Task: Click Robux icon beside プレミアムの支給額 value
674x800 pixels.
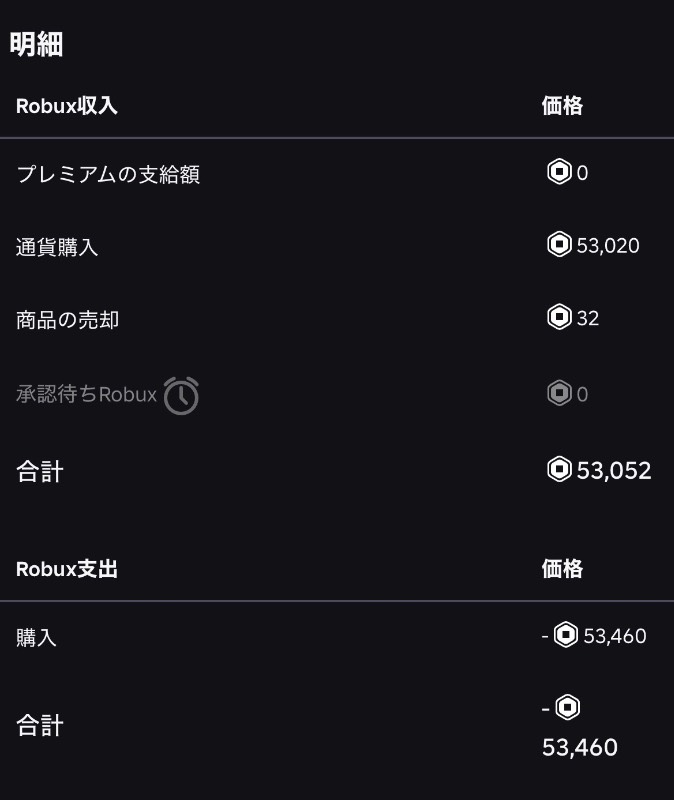Action: pyautogui.click(x=559, y=172)
